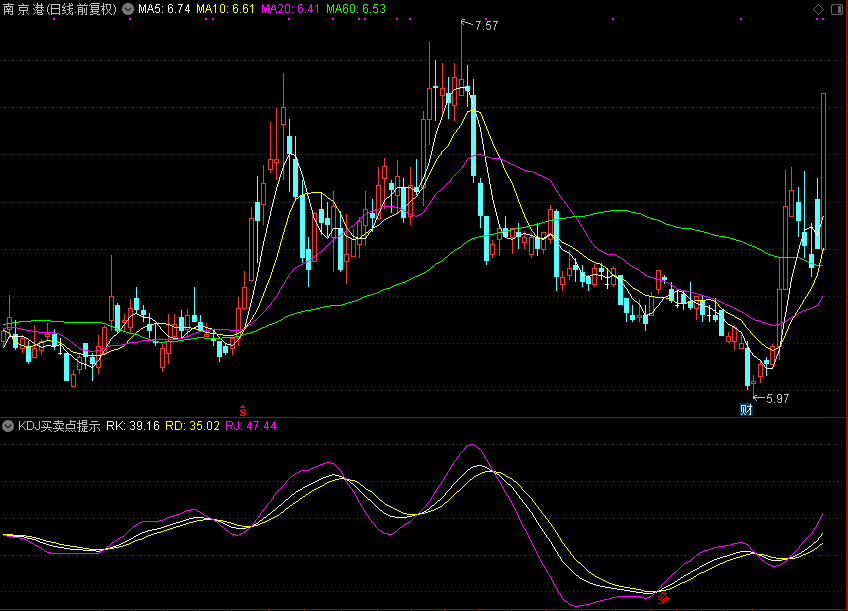Click the RD: 35.02 value label
Image resolution: width=848 pixels, height=611 pixels.
[x=193, y=426]
